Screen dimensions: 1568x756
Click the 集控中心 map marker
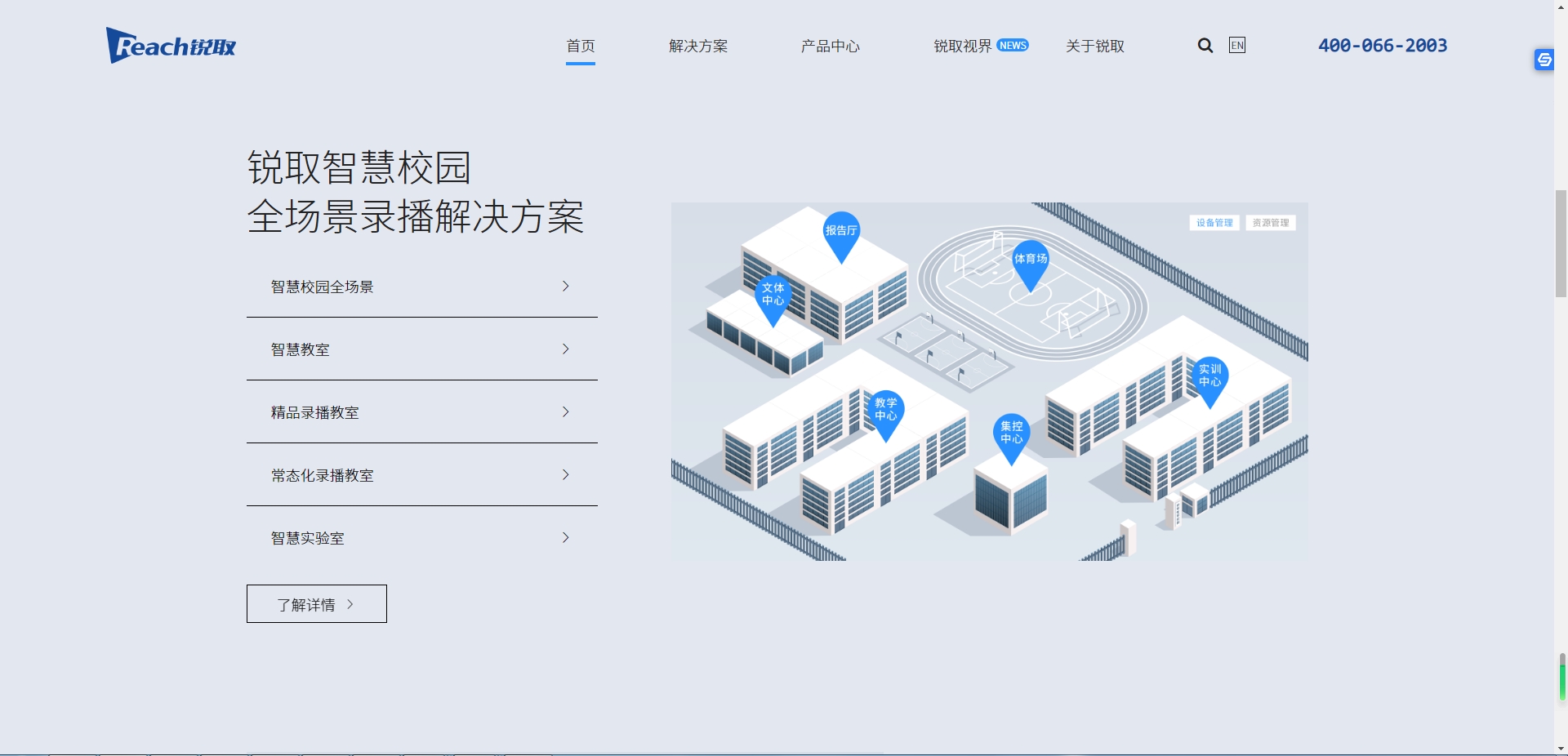tap(1011, 434)
